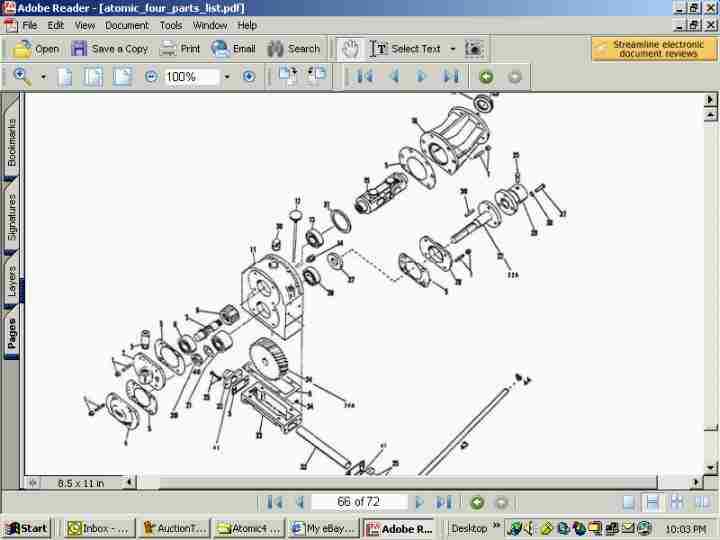Expand the Zoom In tool dropdown arrow
The image size is (720, 540).
(x=42, y=77)
